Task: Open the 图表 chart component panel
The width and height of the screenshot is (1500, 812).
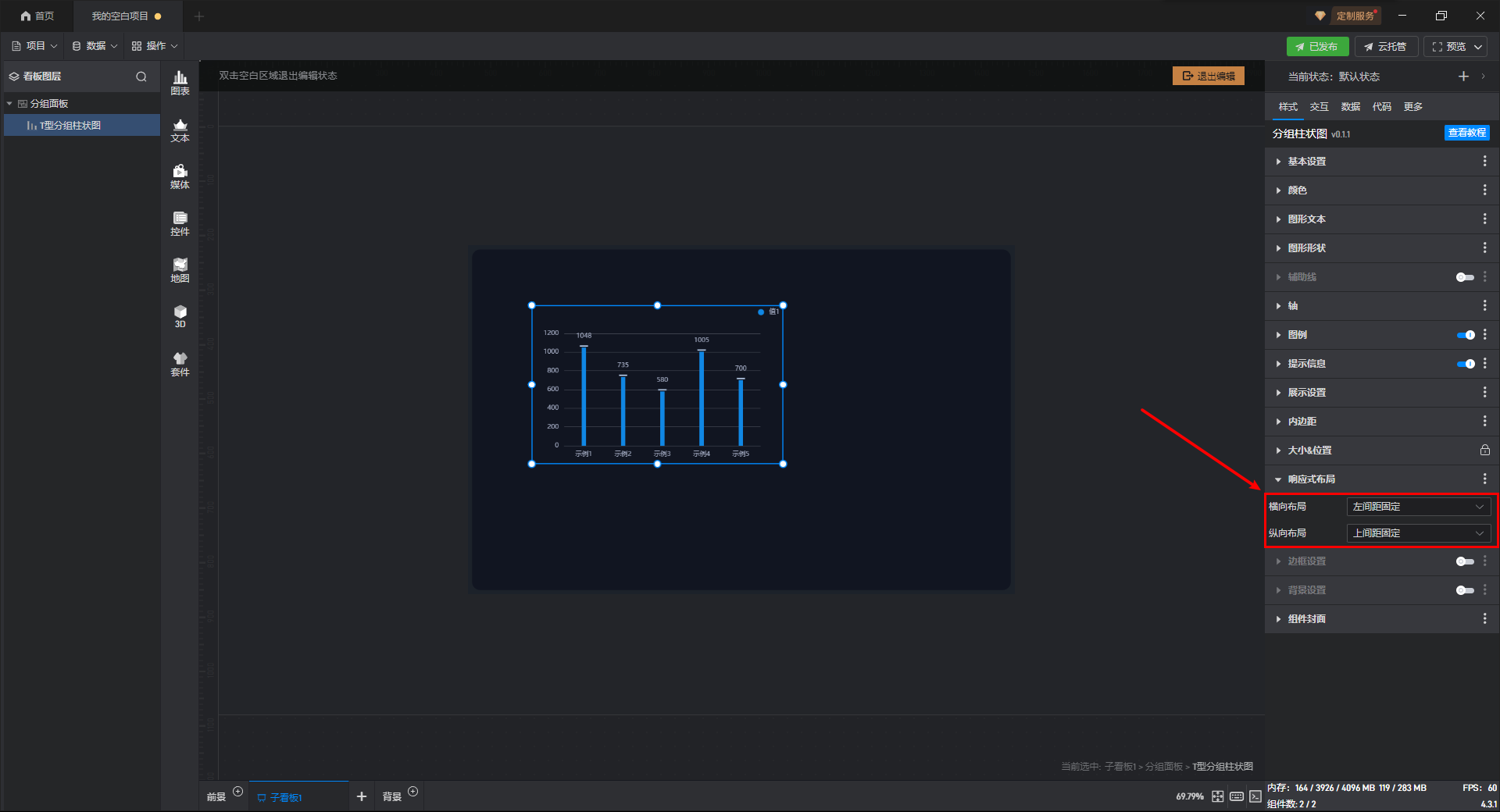Action: click(180, 83)
